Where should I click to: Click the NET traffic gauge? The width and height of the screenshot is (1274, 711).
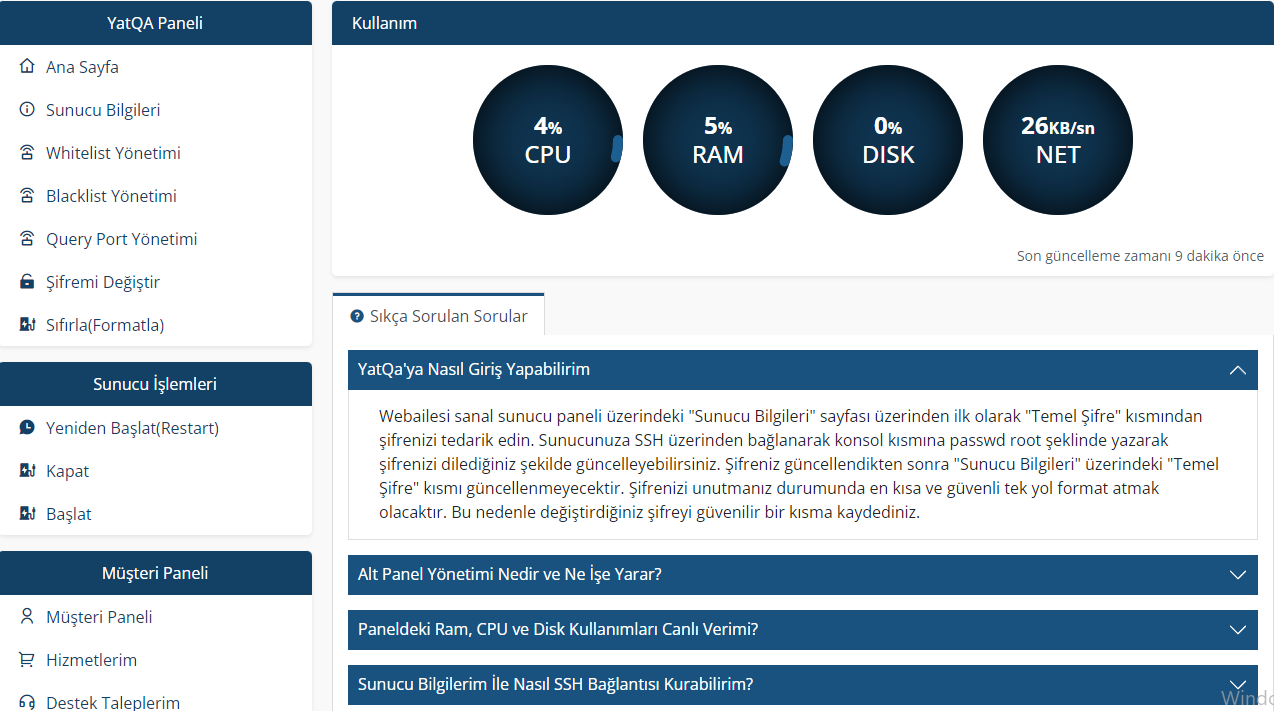(1058, 141)
